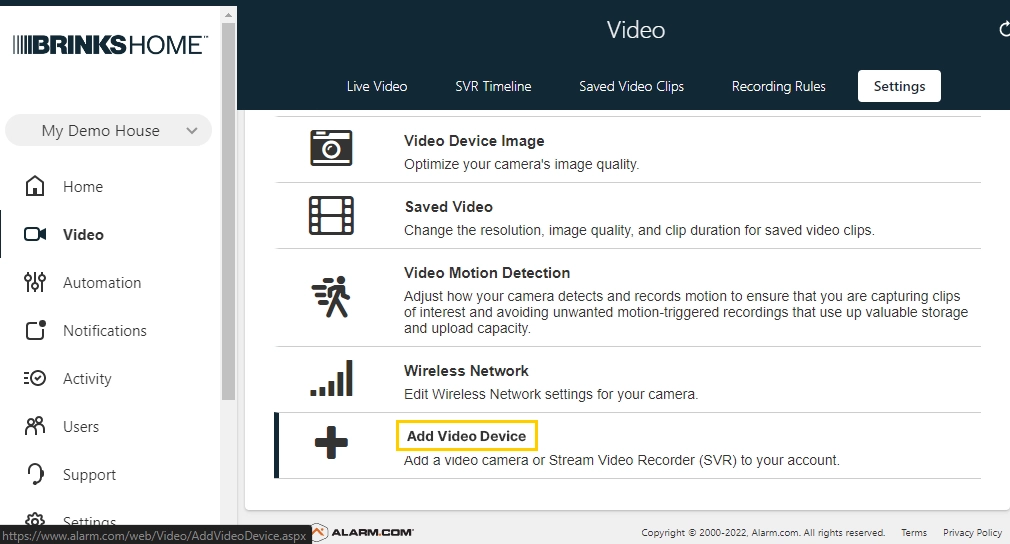Switch to the SVR Timeline tab
1010x544 pixels.
coord(493,86)
